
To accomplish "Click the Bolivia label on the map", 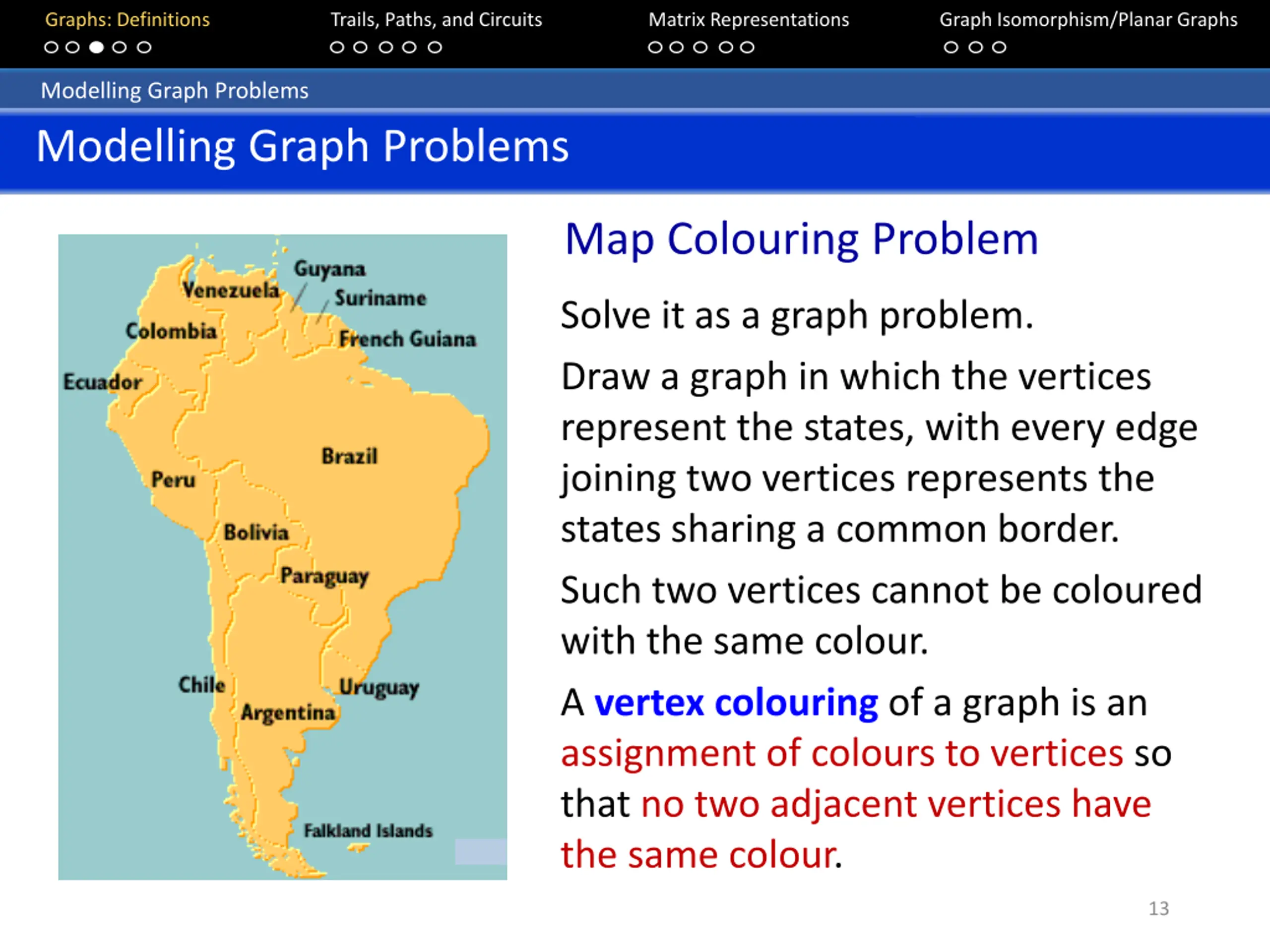I will (x=256, y=533).
